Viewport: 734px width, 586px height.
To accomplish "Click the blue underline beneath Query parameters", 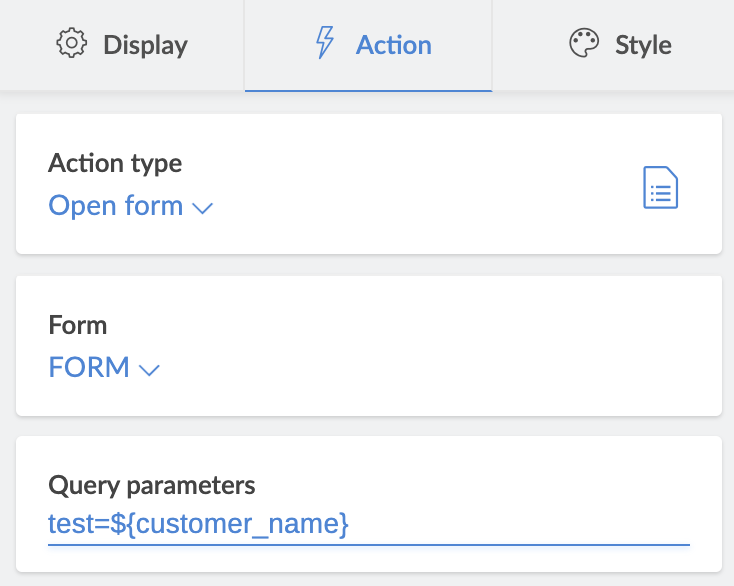I will tap(368, 545).
